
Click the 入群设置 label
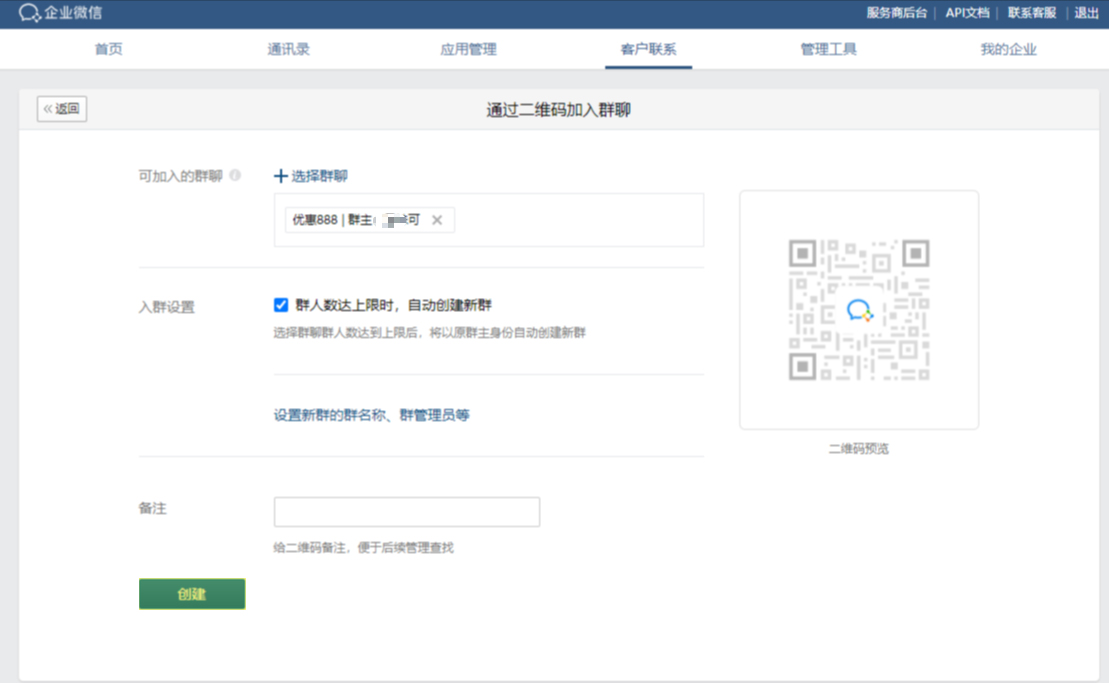tap(166, 307)
